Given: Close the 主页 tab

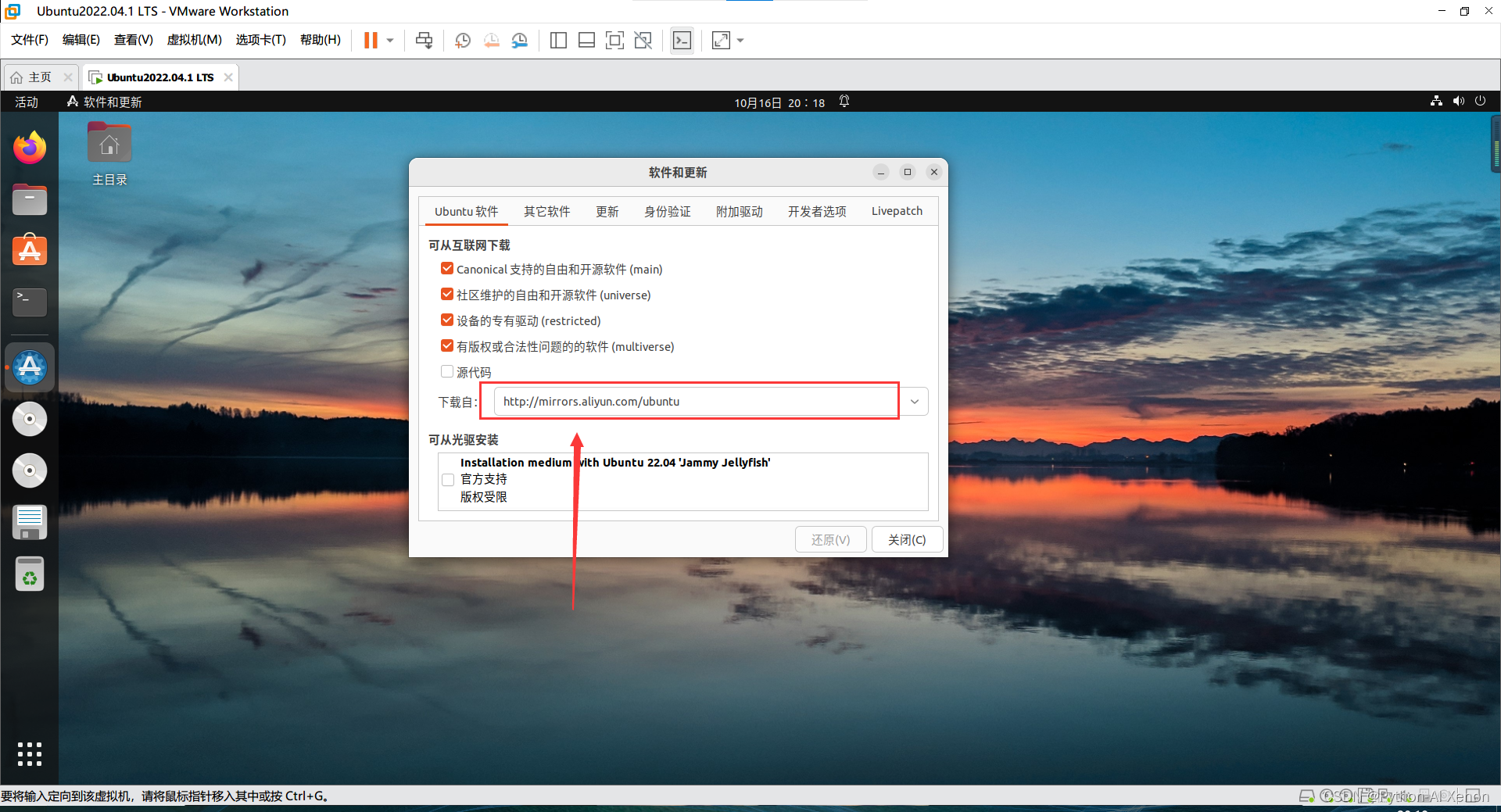Looking at the screenshot, I should tap(68, 77).
